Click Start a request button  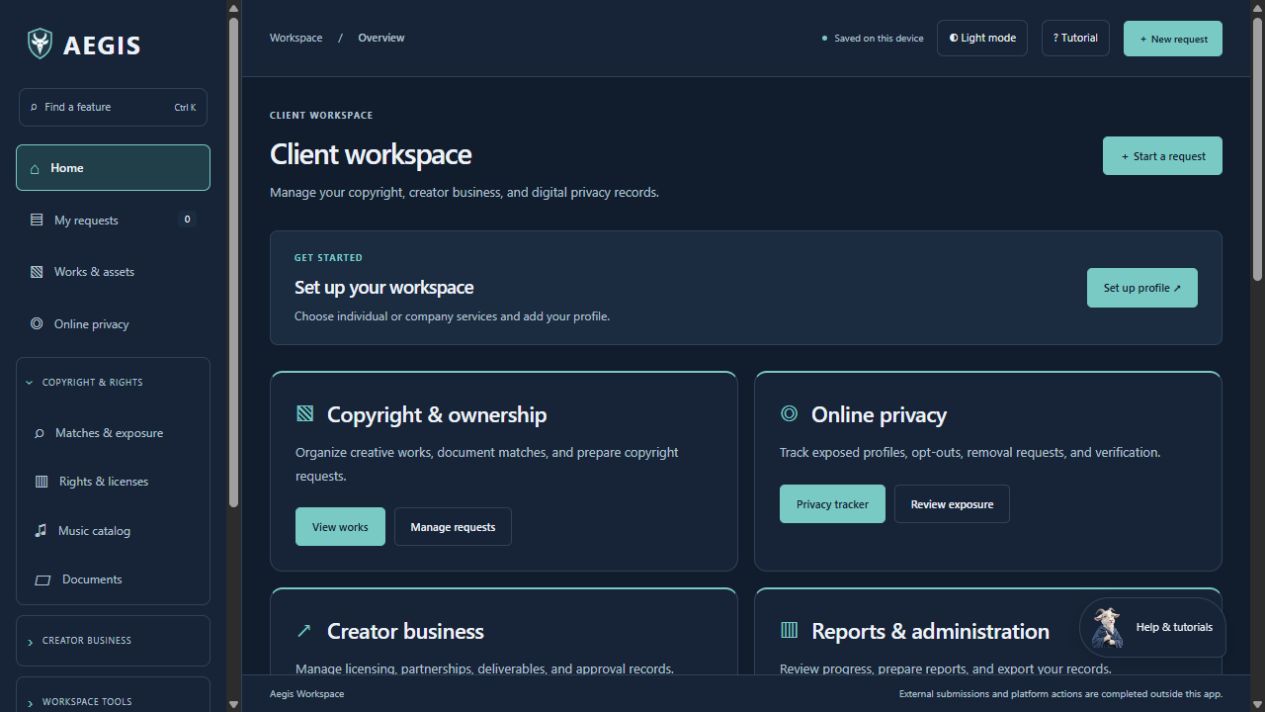(1162, 156)
